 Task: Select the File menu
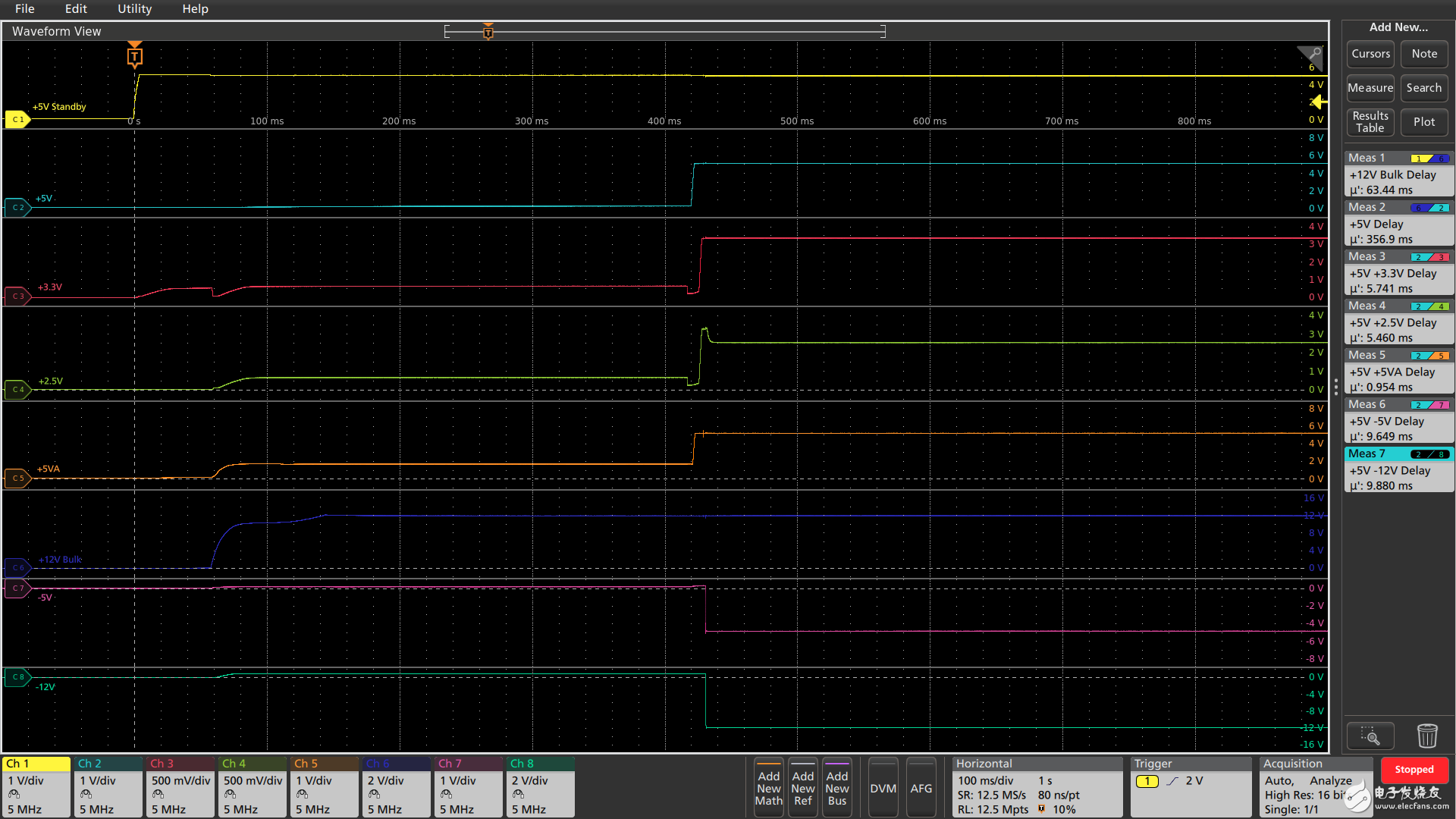(x=25, y=9)
